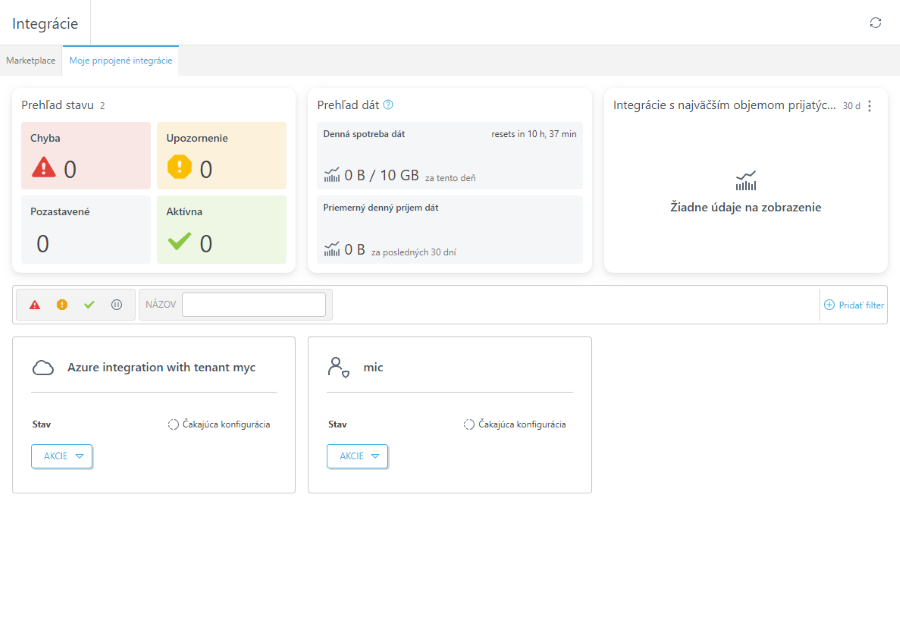
Task: Toggle the green active status filter
Action: [x=89, y=305]
